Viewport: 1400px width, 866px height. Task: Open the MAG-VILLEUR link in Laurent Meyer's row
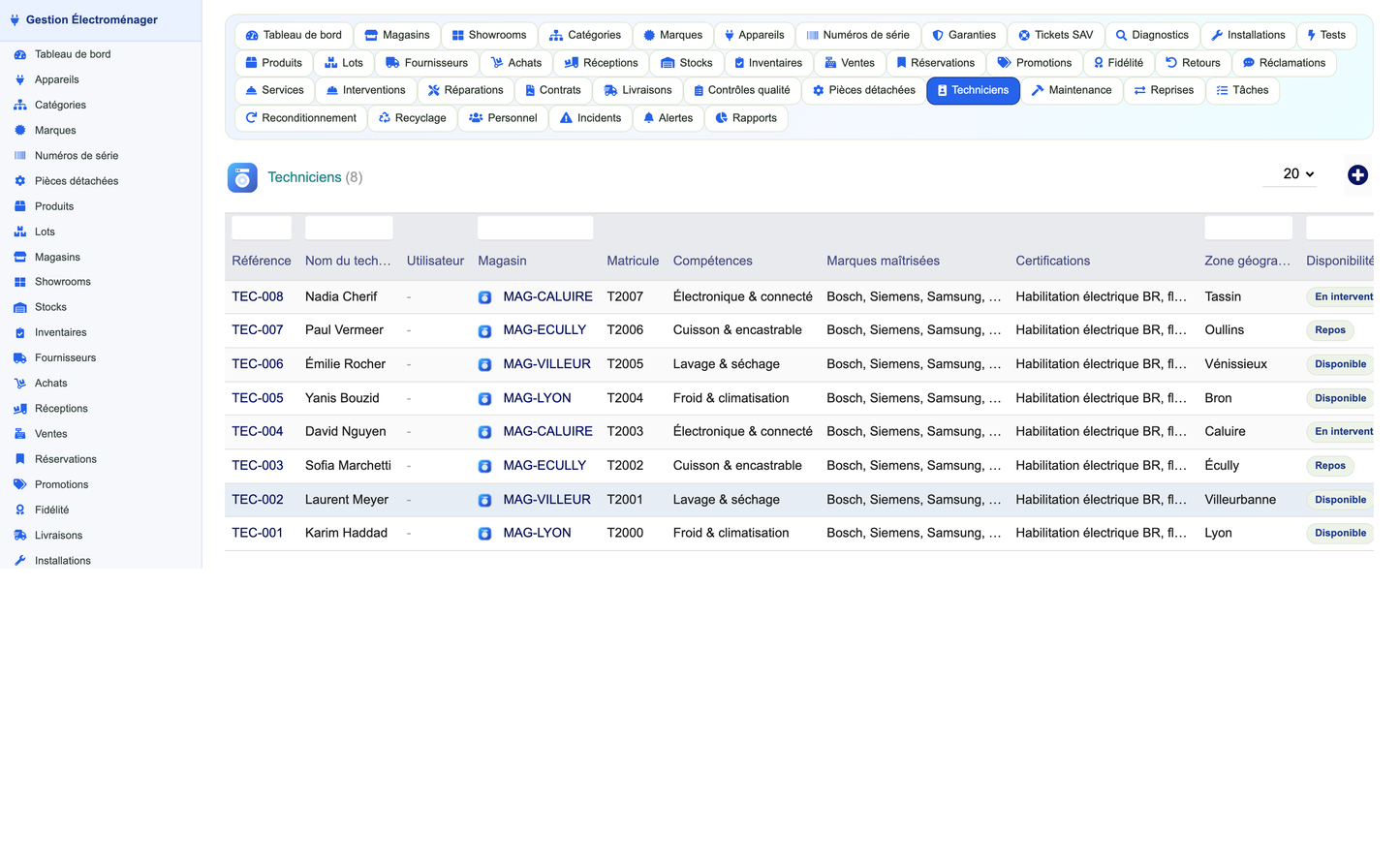(x=546, y=500)
